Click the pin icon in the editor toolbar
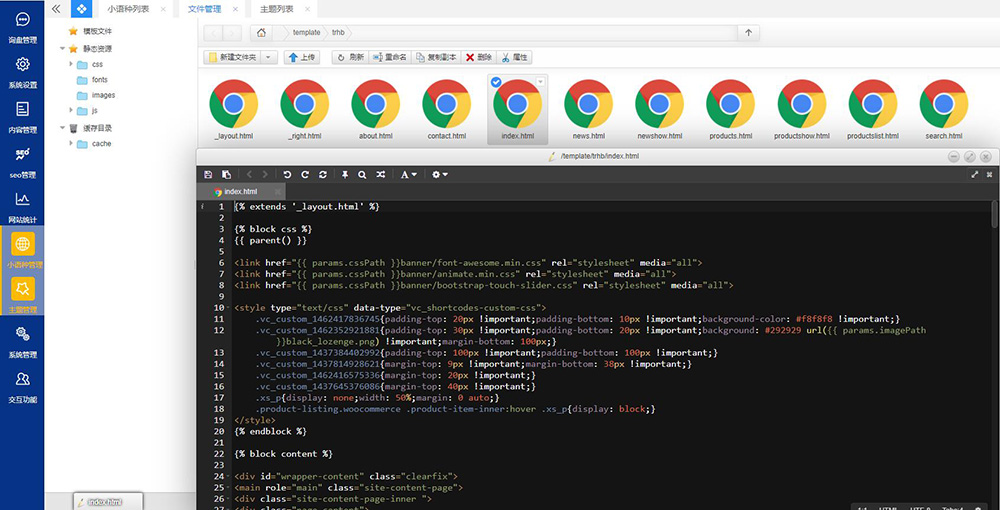 click(x=344, y=174)
